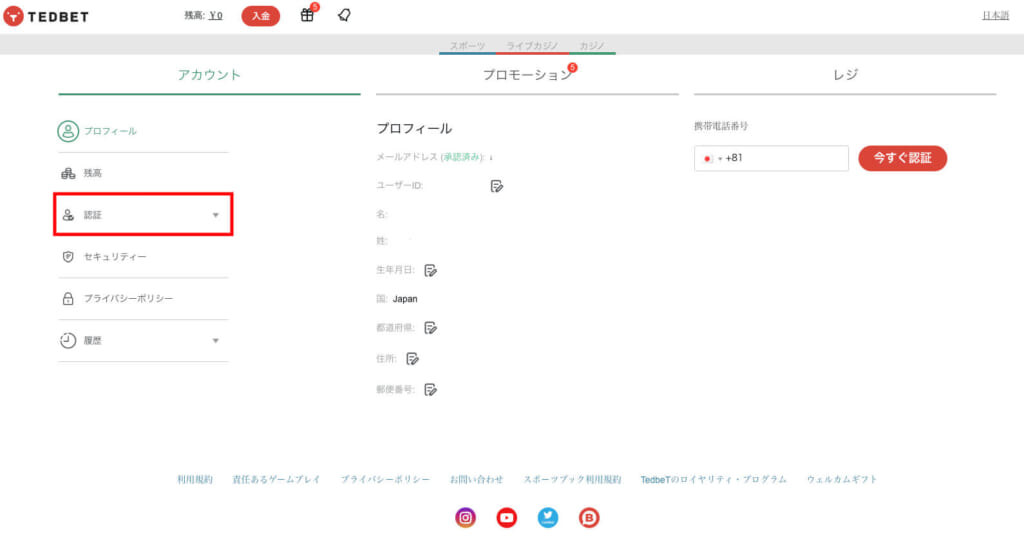Open the 利用規約 footer link

[195, 480]
